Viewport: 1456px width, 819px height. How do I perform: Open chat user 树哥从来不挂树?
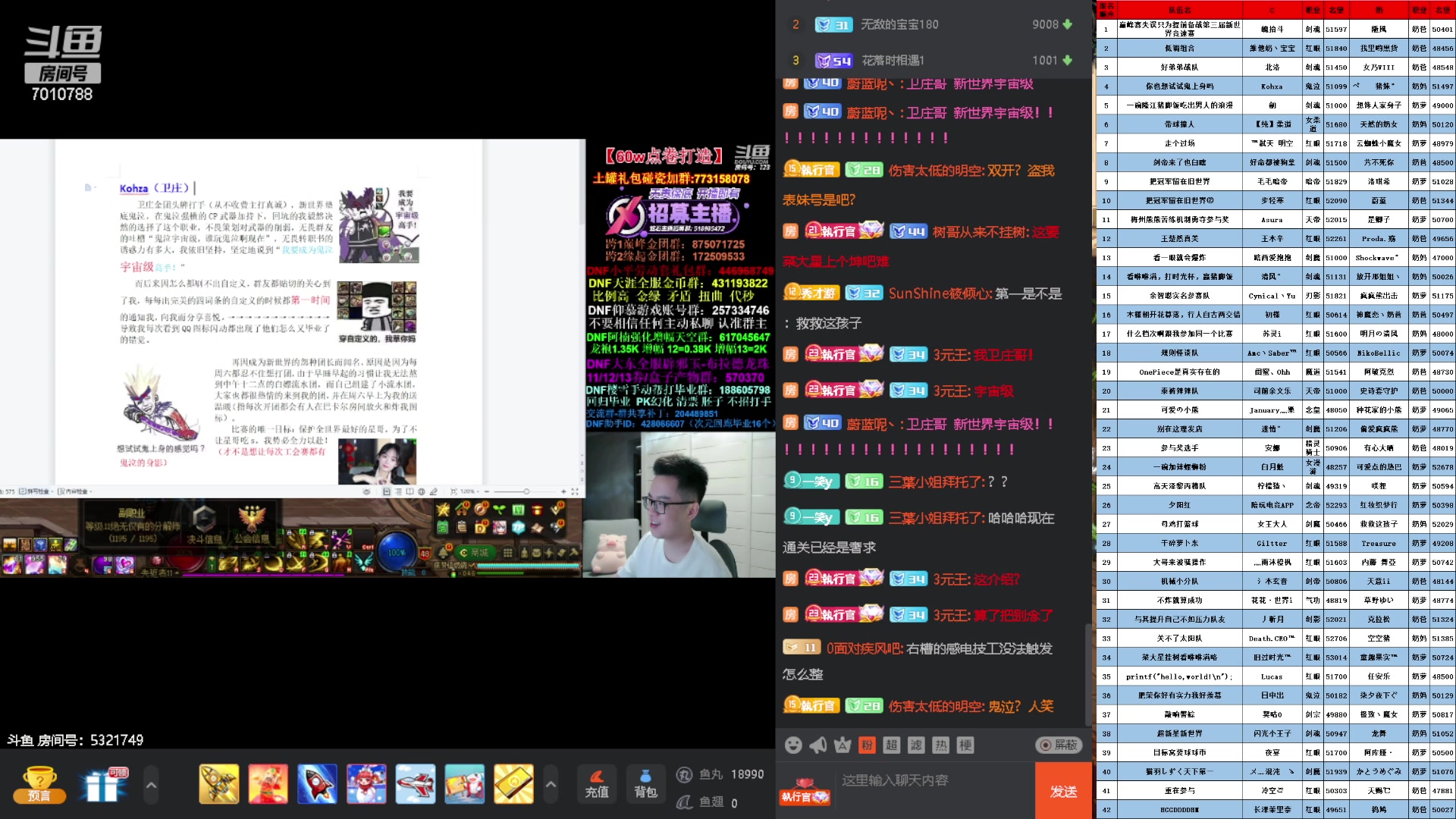(981, 232)
